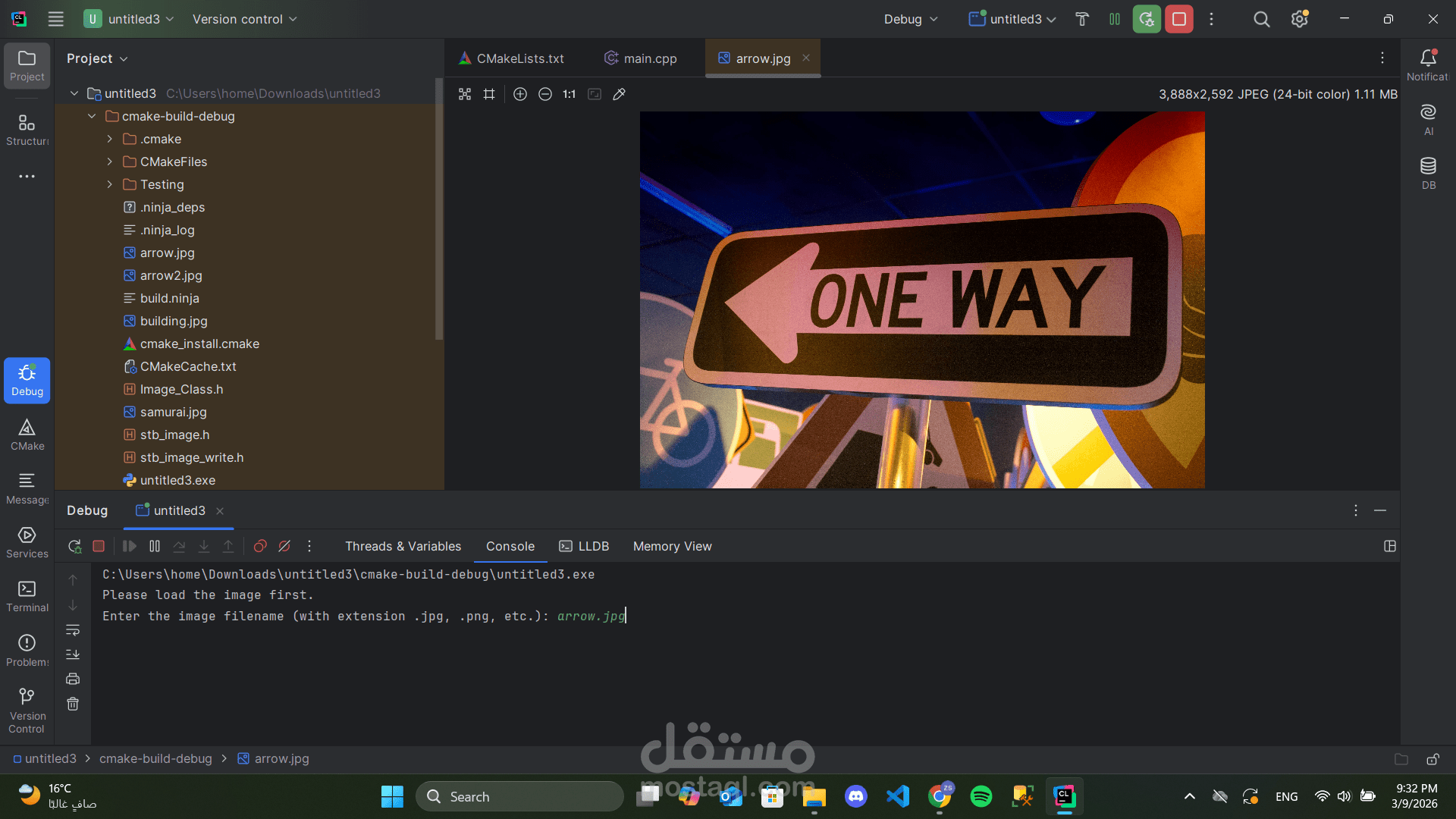Viewport: 1456px width, 819px height.
Task: Open the CMake tool window
Action: click(x=27, y=435)
